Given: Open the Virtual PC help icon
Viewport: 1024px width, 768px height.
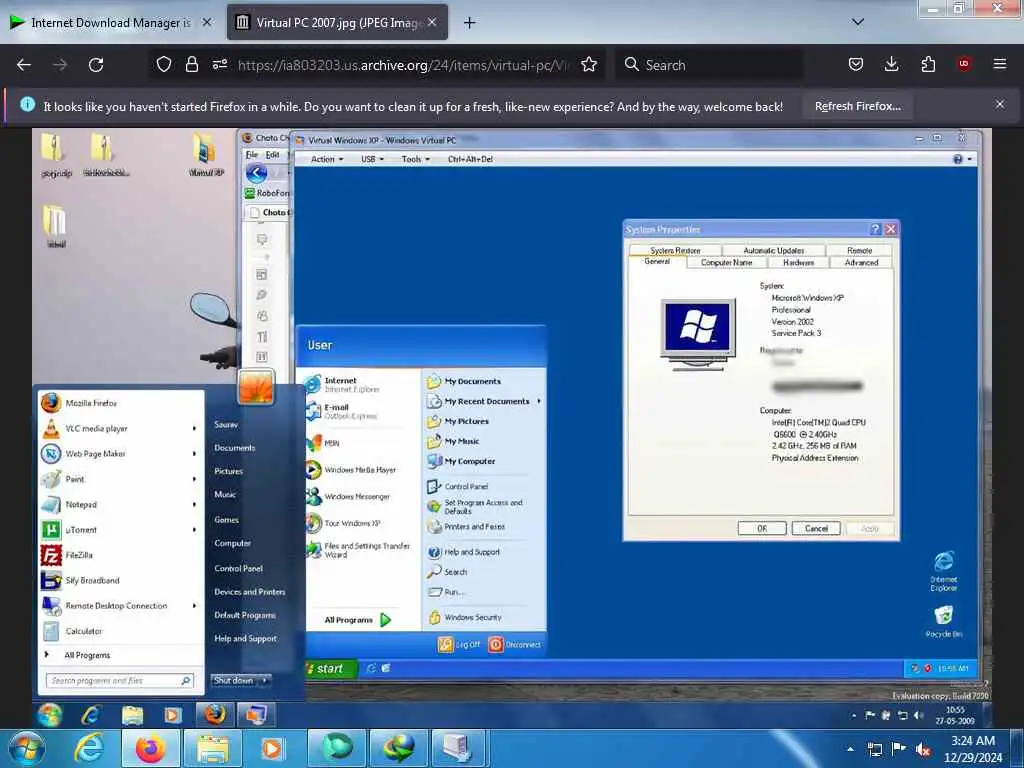Looking at the screenshot, I should [958, 159].
